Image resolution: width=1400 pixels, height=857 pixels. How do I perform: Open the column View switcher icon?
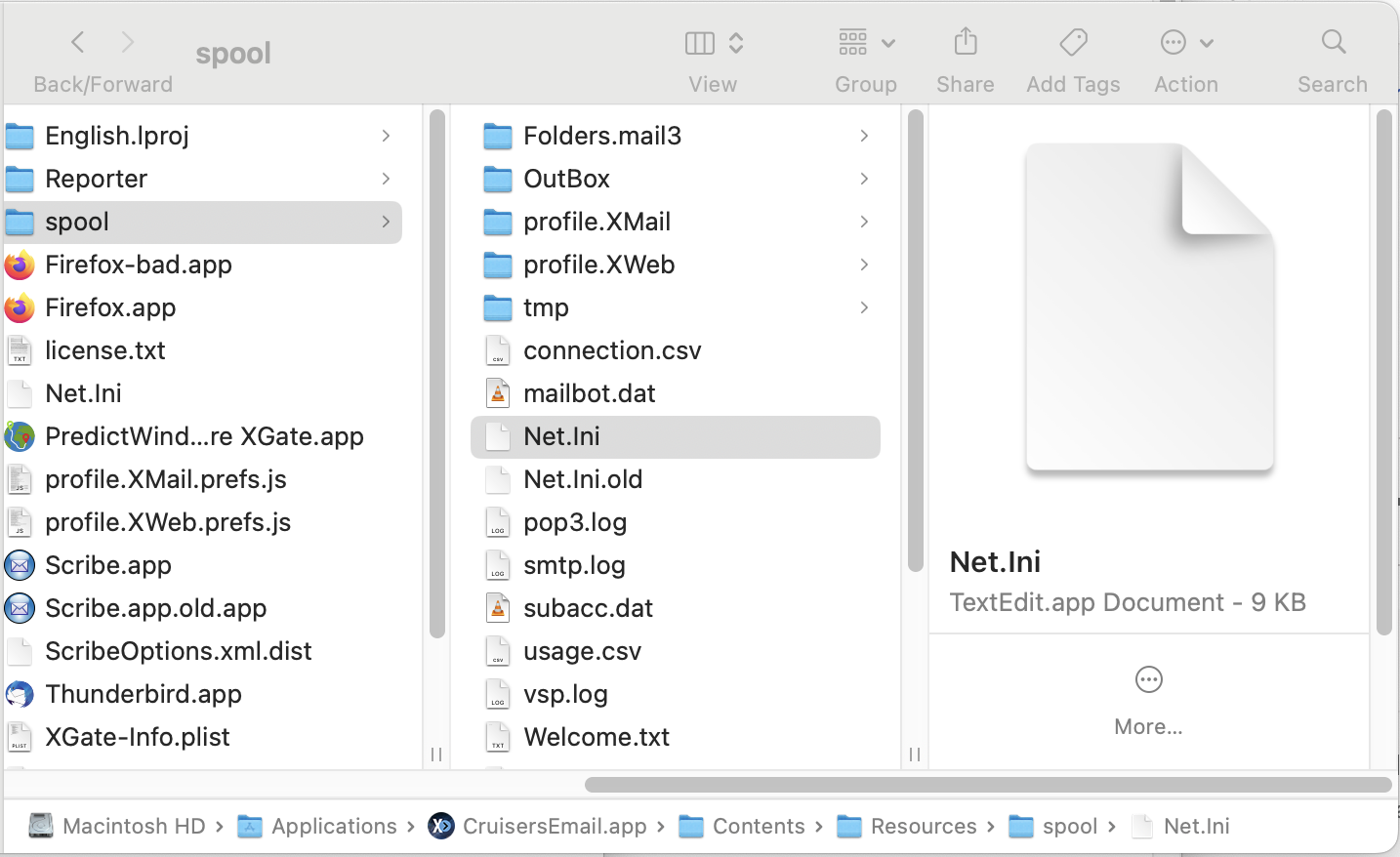coord(700,43)
